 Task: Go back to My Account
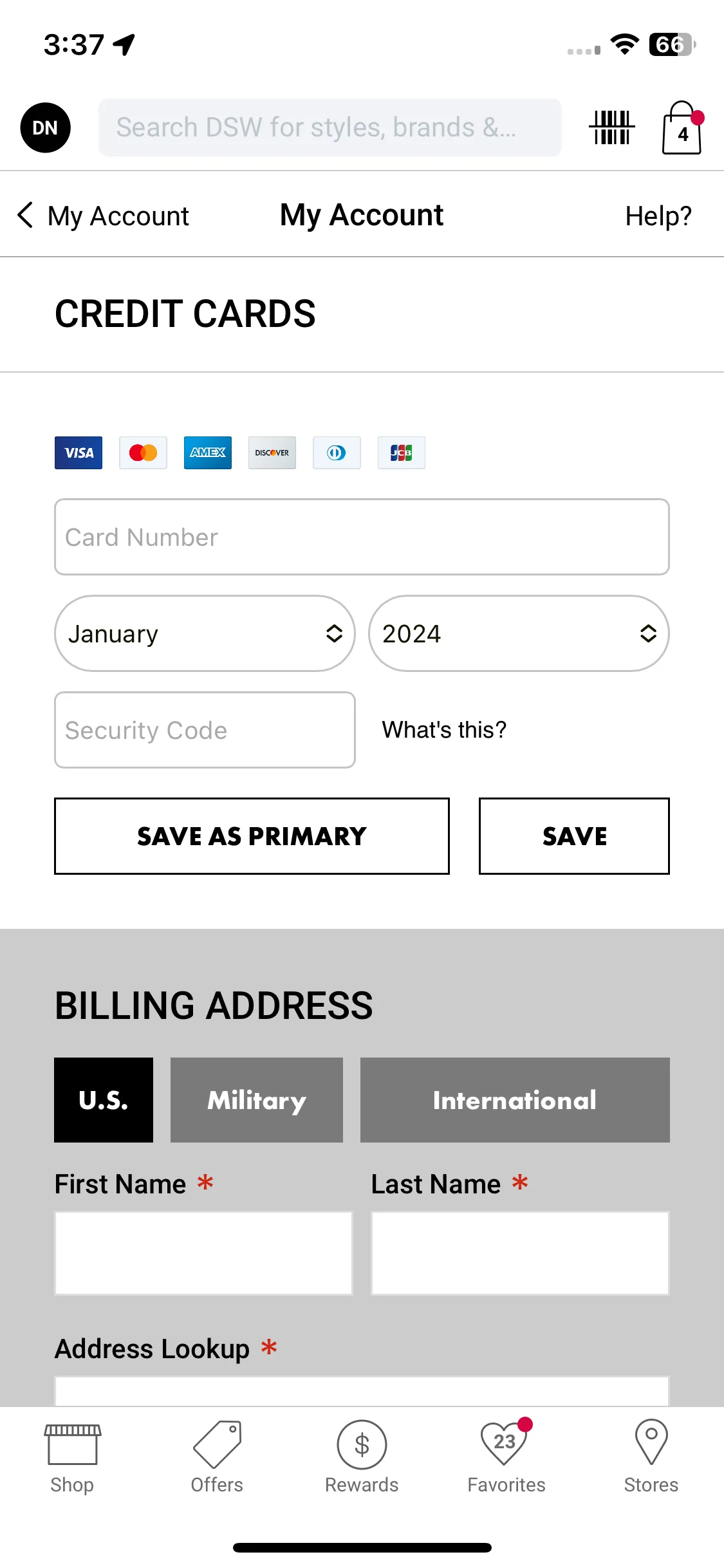[x=103, y=216]
